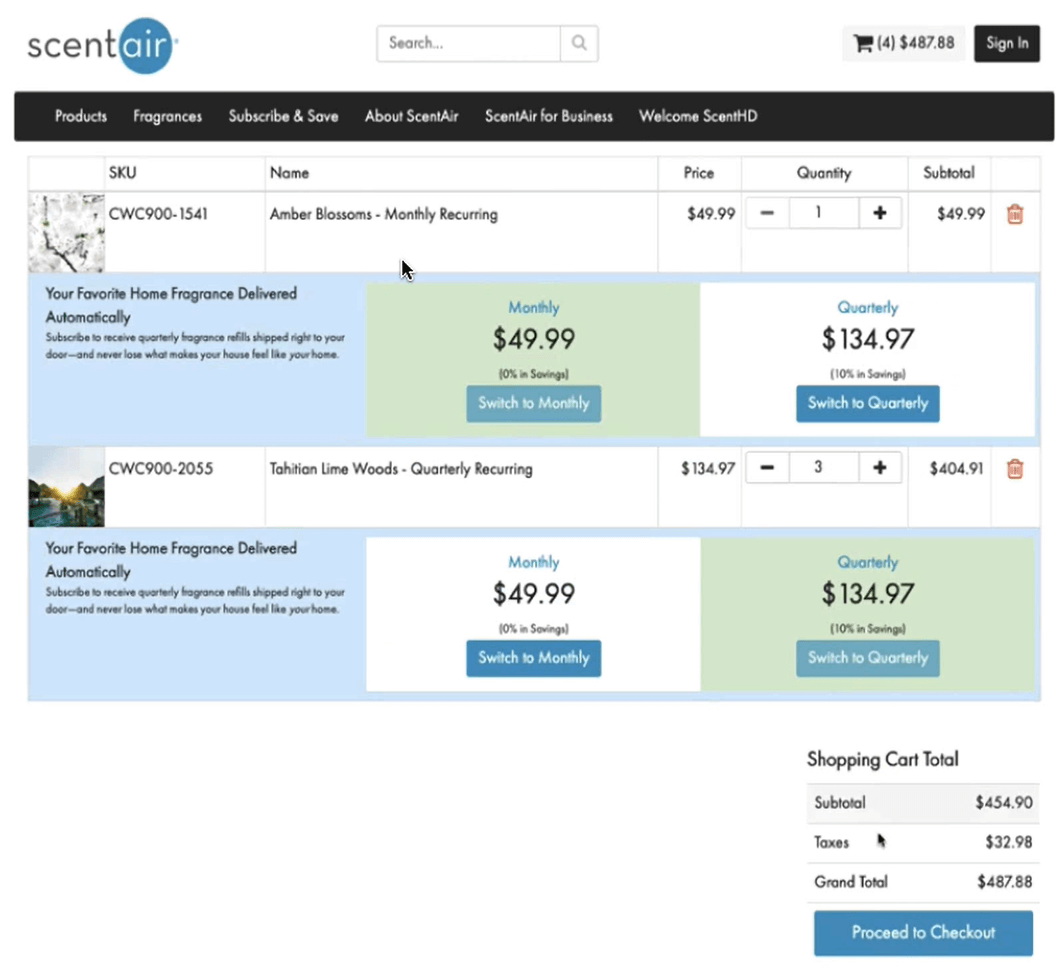Decrease Amber Blossoms quantity with minus

click(x=767, y=213)
